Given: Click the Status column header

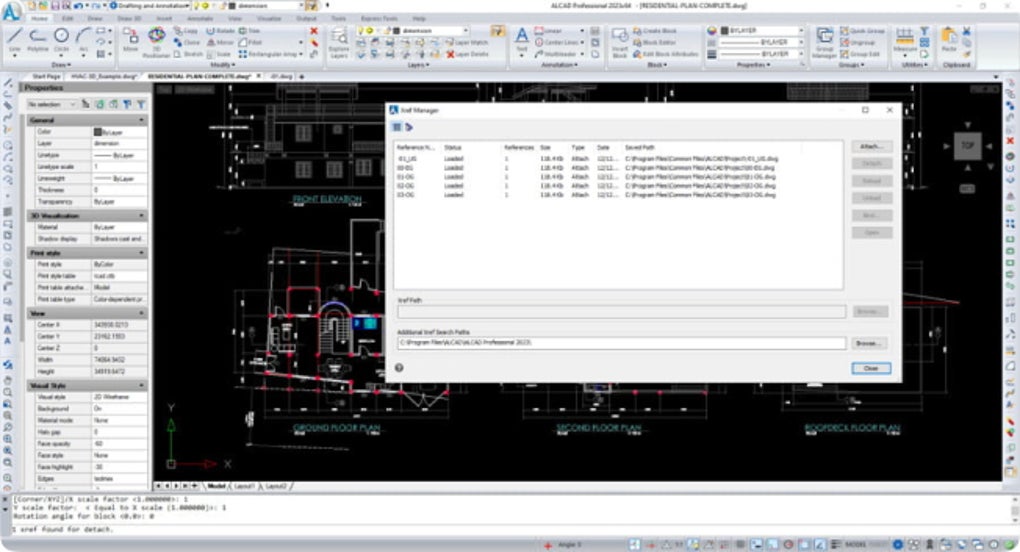Looking at the screenshot, I should pyautogui.click(x=453, y=148).
